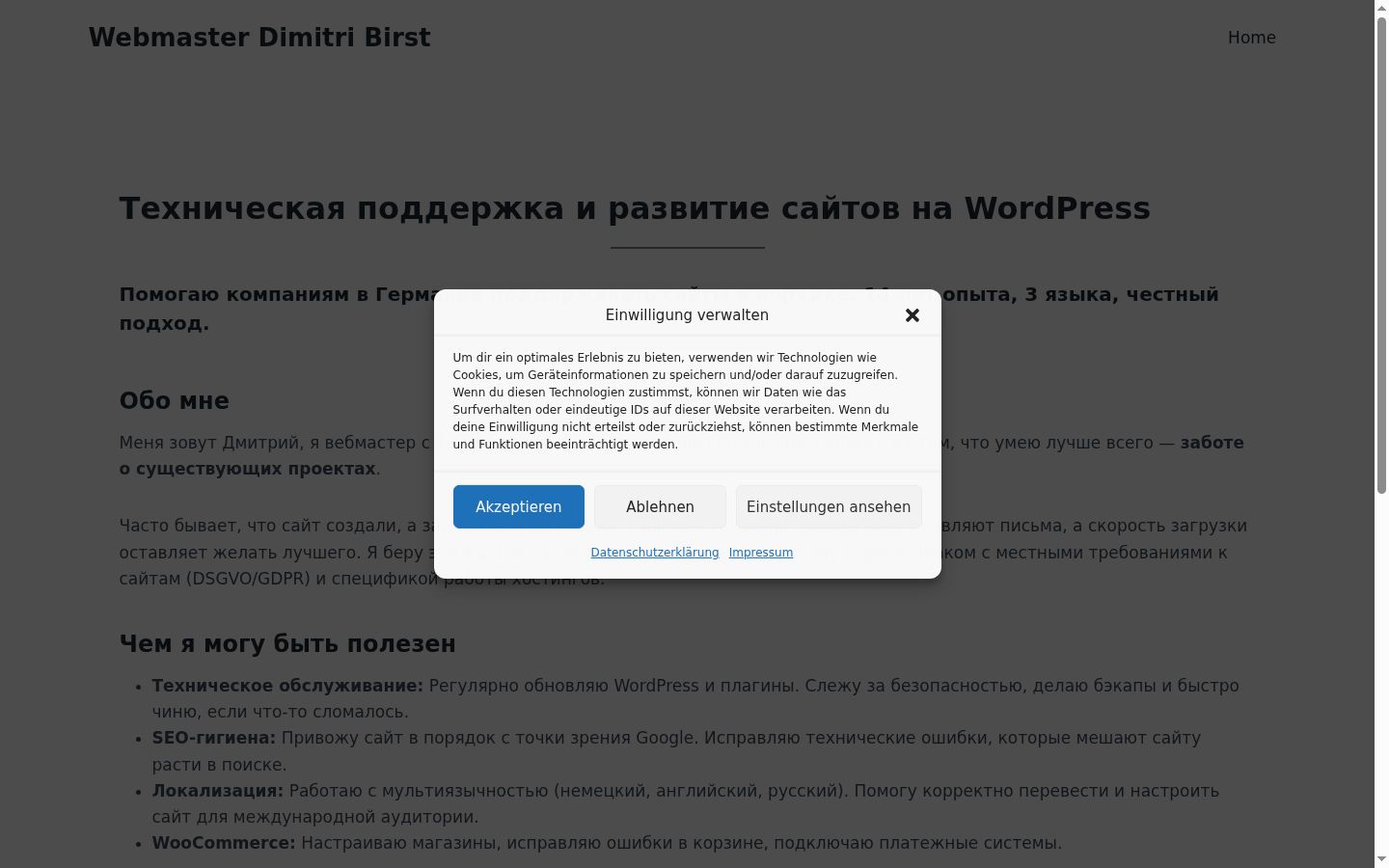Open the Impressum link

[x=761, y=553]
